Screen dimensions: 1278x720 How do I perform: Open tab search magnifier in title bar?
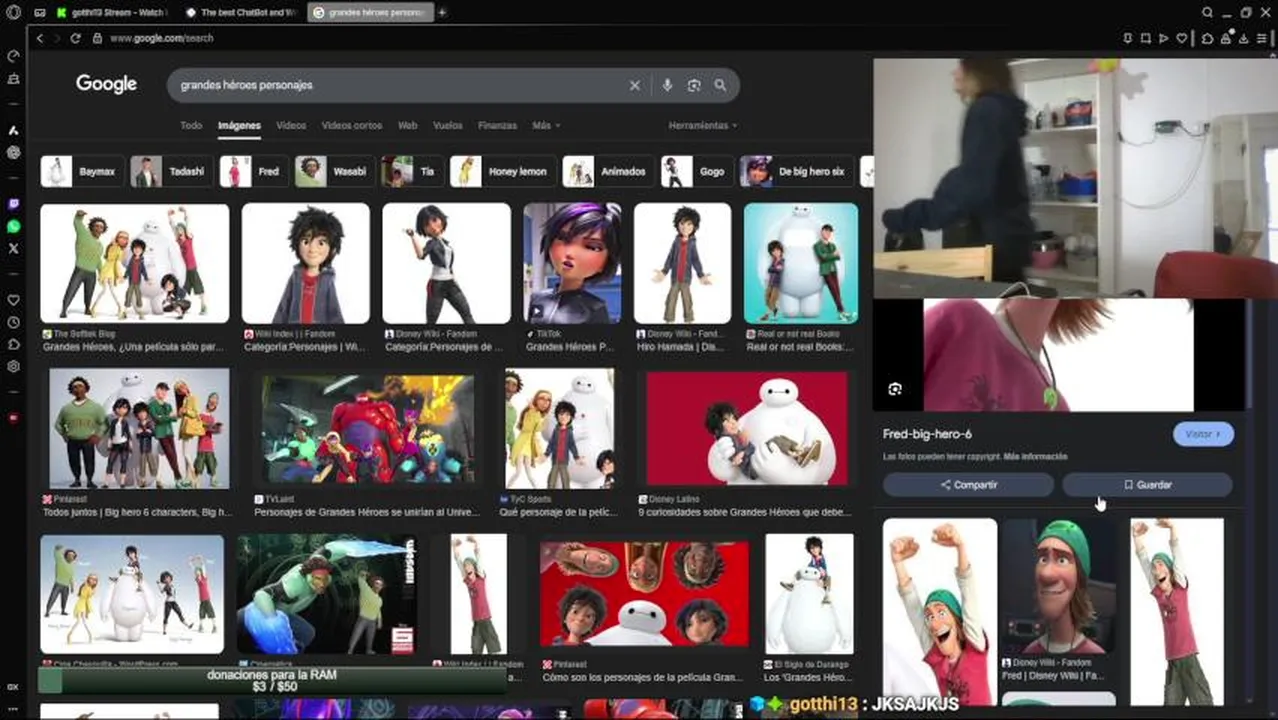(x=1208, y=12)
